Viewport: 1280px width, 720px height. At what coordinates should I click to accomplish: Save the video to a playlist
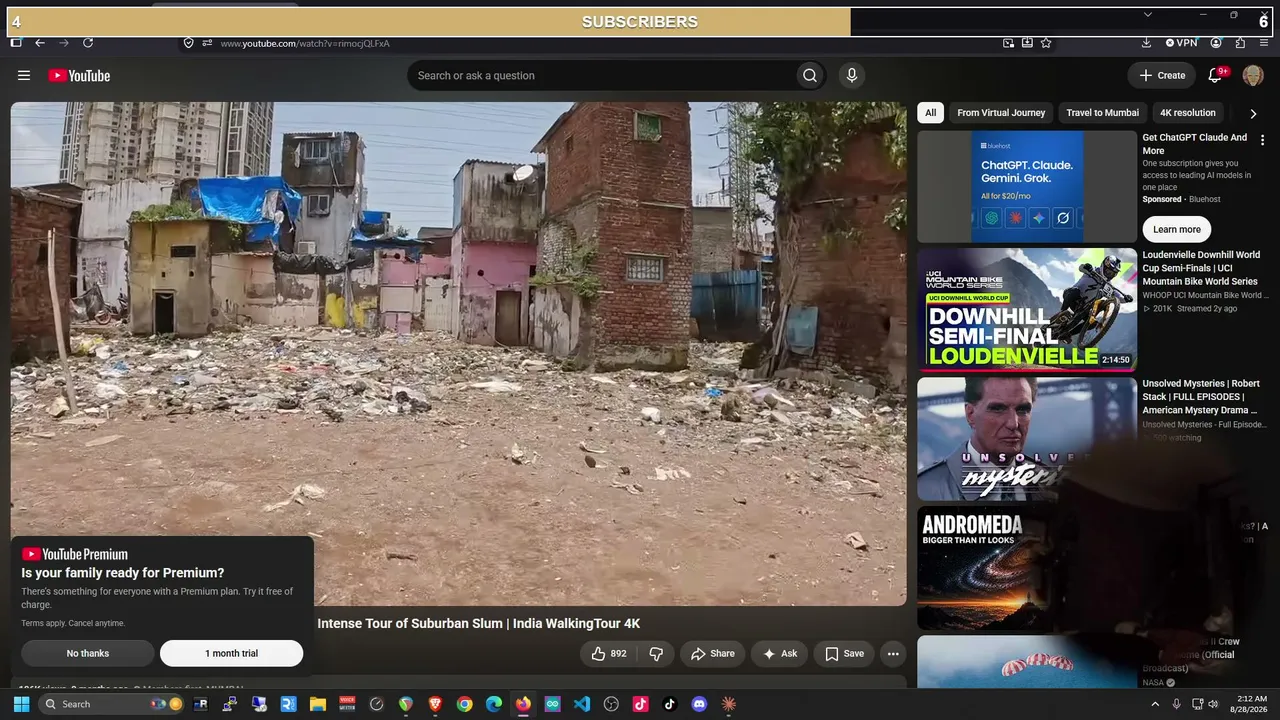(x=845, y=654)
